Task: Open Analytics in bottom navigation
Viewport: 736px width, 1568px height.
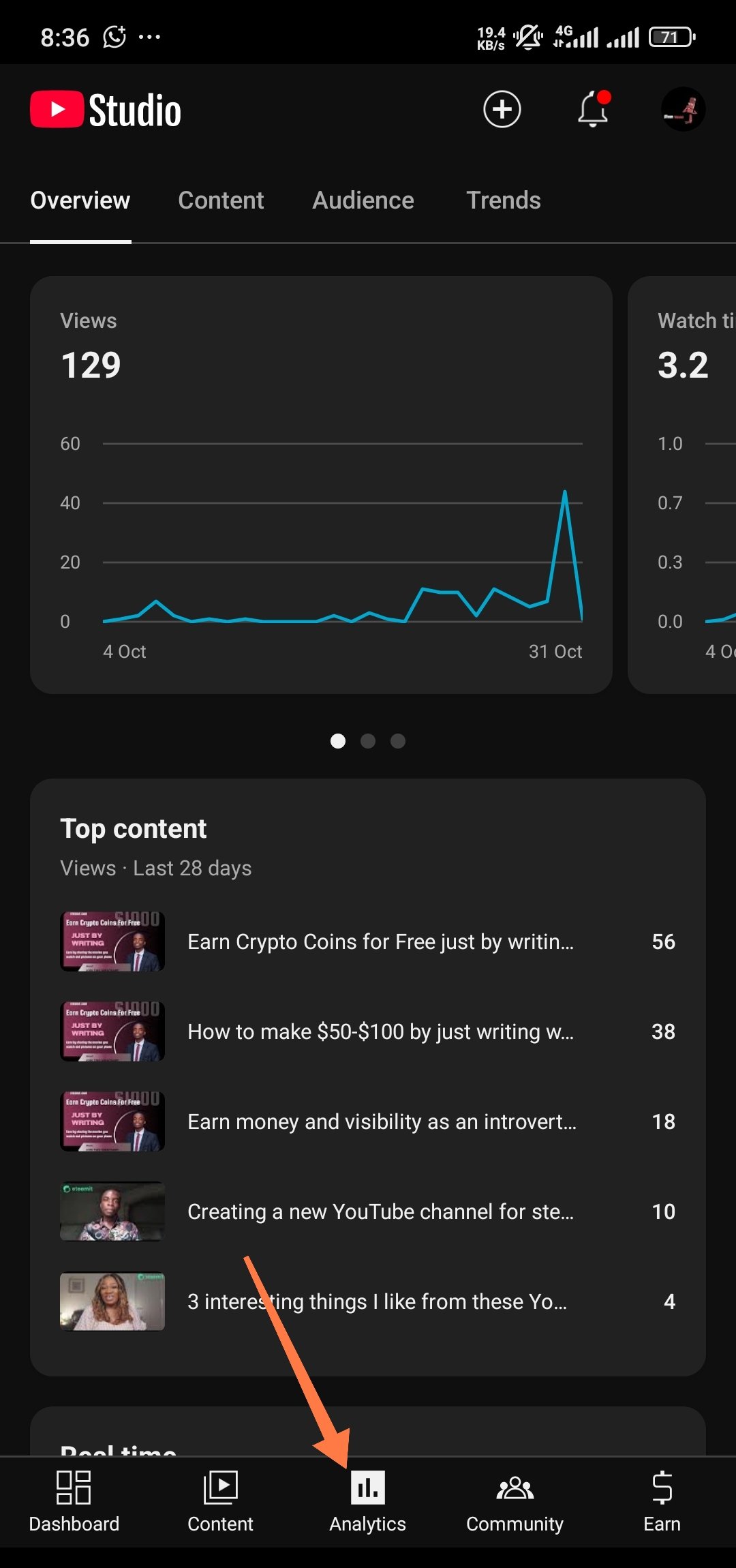Action: coord(368,1501)
